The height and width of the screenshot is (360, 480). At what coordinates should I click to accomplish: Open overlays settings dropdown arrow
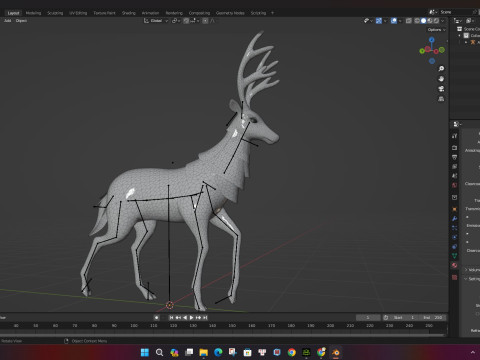click(400, 21)
